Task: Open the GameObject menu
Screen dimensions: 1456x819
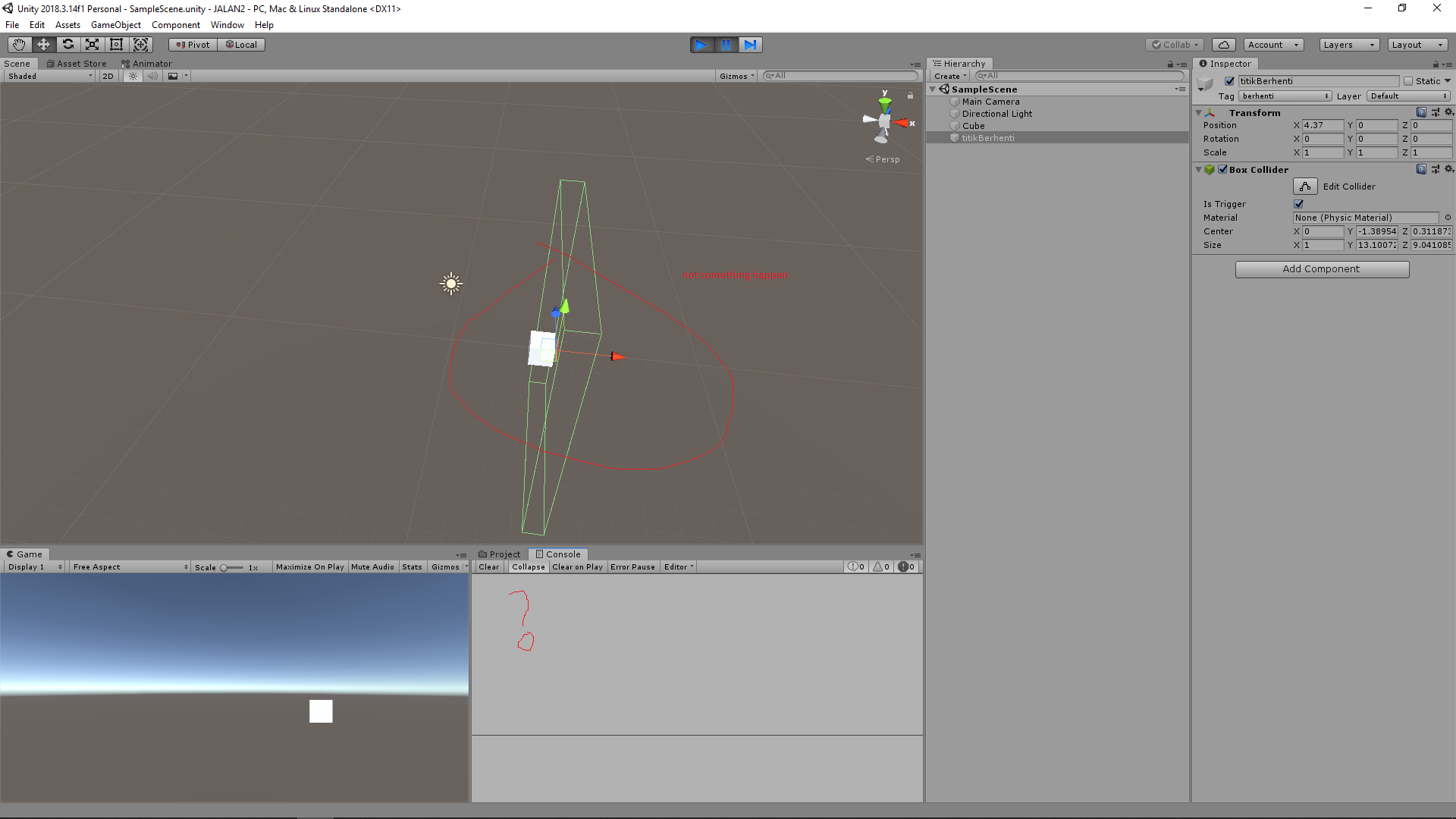Action: point(115,25)
